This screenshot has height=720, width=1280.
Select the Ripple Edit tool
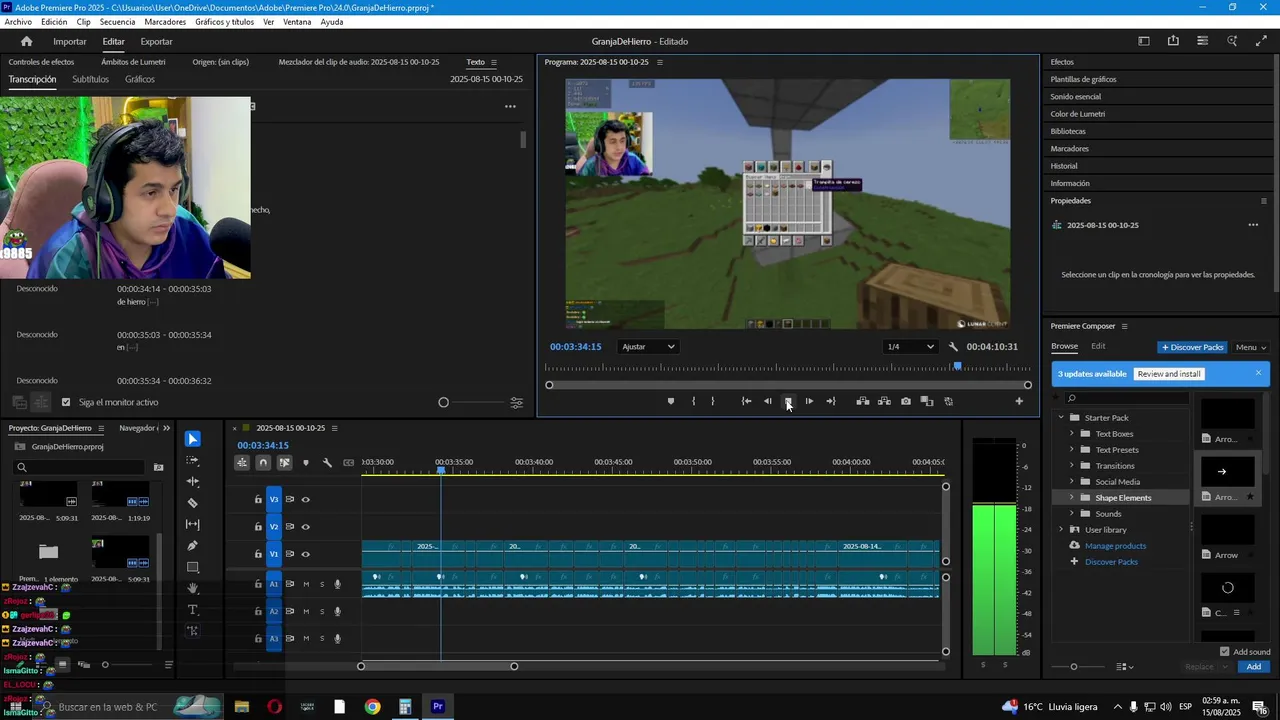[x=193, y=481]
